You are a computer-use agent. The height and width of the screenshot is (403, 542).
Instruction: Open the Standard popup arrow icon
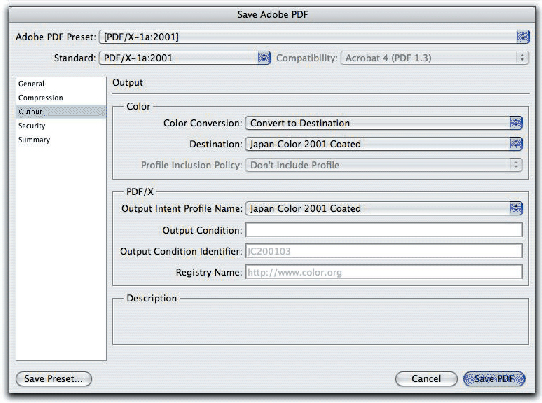point(264,57)
